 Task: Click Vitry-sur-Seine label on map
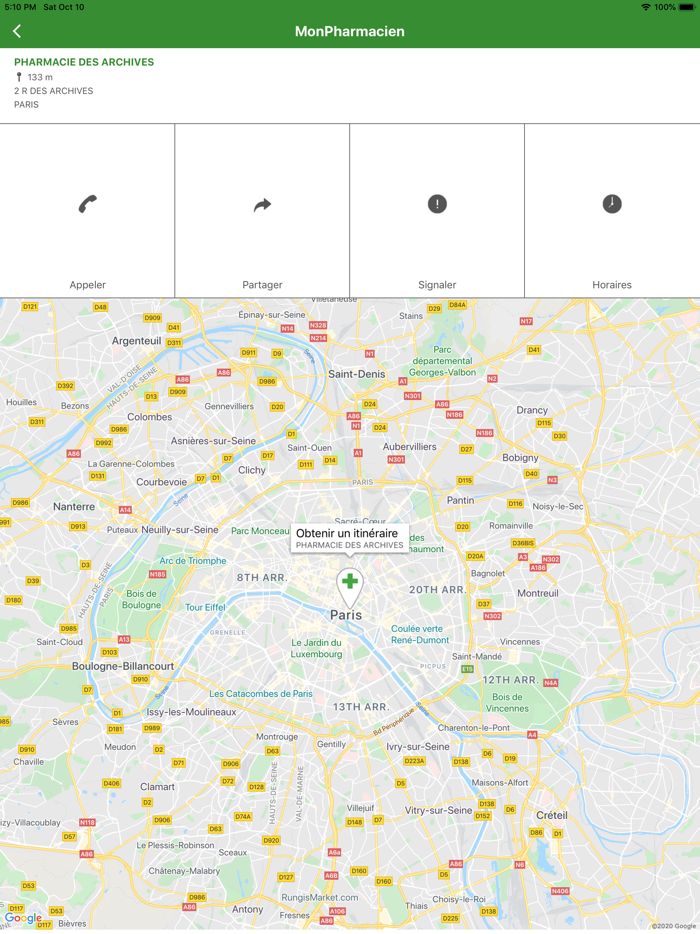point(438,810)
